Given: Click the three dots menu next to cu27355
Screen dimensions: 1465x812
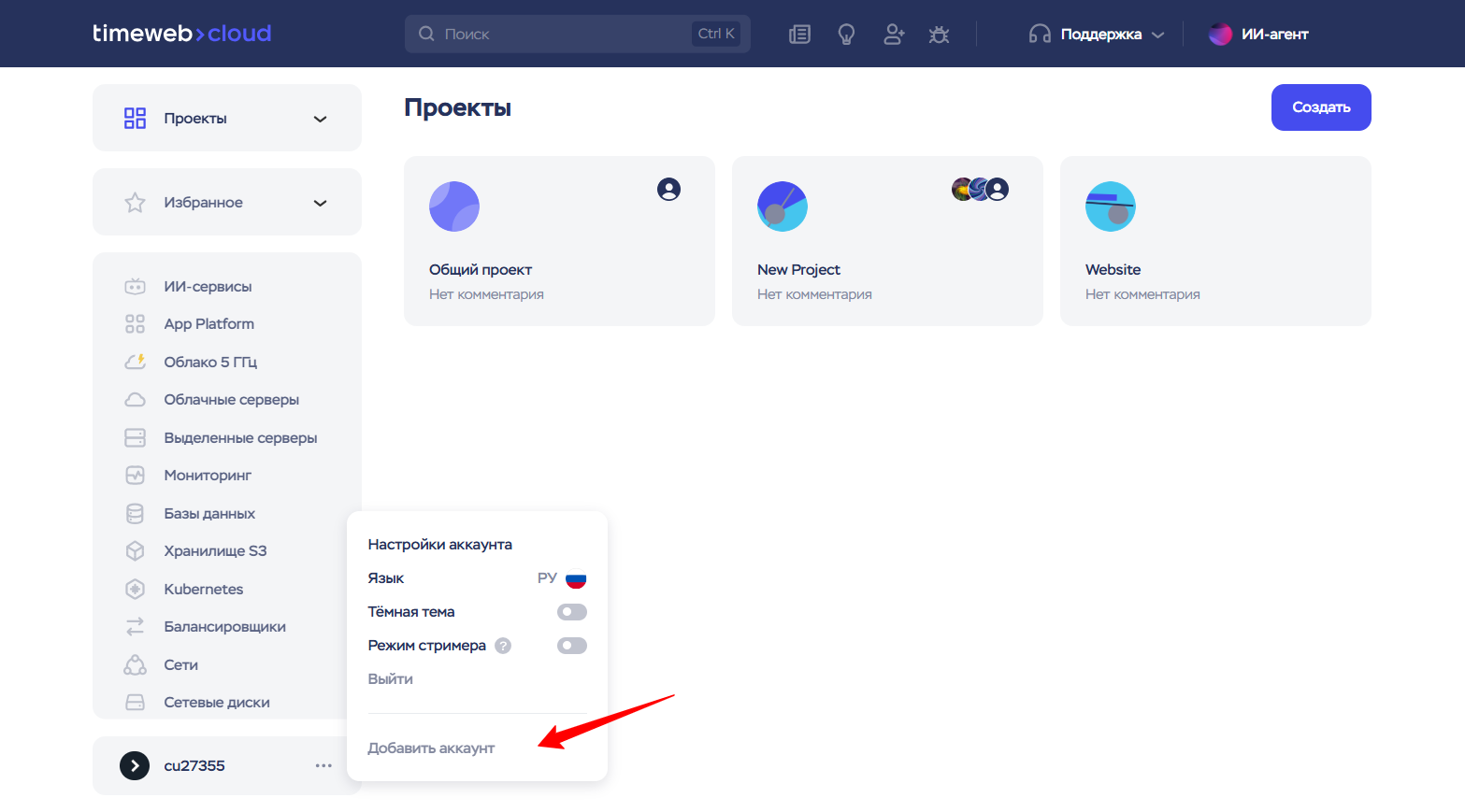Looking at the screenshot, I should (x=323, y=766).
